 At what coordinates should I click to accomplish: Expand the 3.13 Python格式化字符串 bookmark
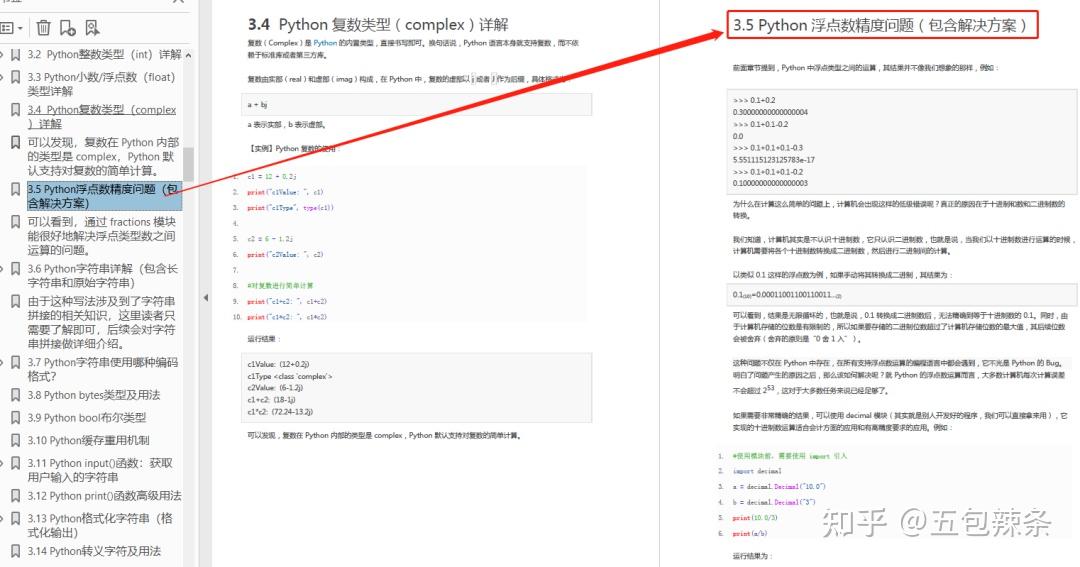[3, 518]
